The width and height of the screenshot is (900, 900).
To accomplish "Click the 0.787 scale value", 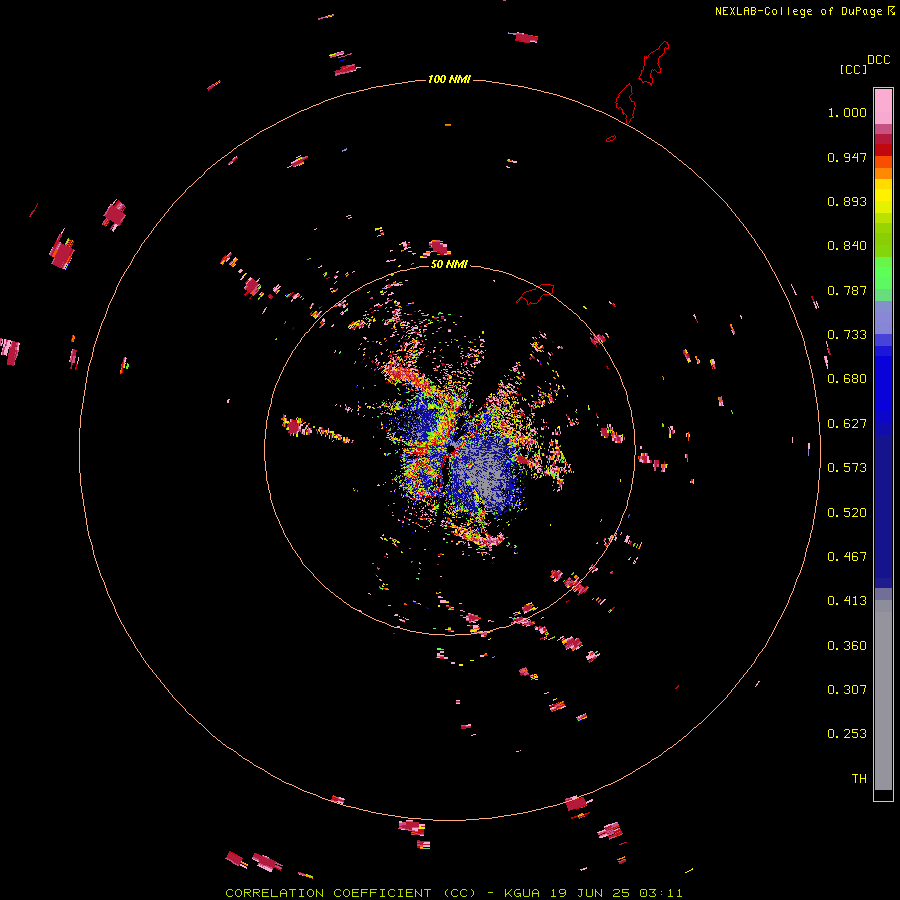I will click(847, 290).
